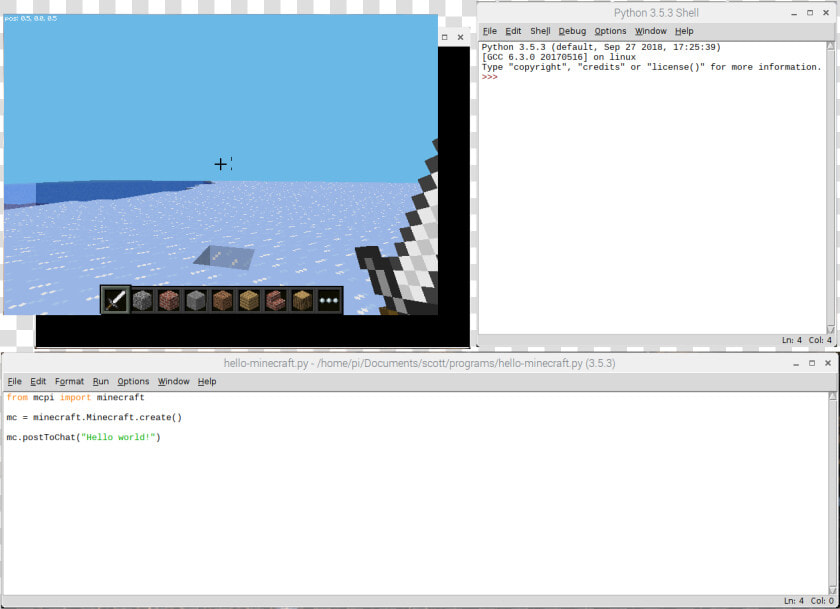
Task: Open full inventory via three-dots slot
Action: [329, 300]
